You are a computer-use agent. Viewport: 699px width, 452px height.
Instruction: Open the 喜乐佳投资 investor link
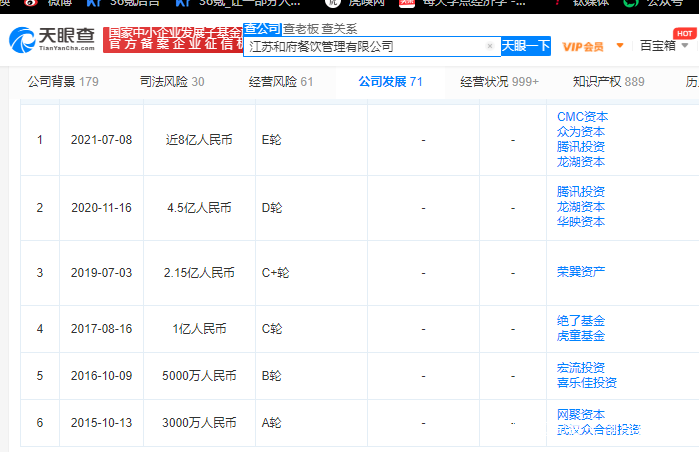tap(587, 382)
